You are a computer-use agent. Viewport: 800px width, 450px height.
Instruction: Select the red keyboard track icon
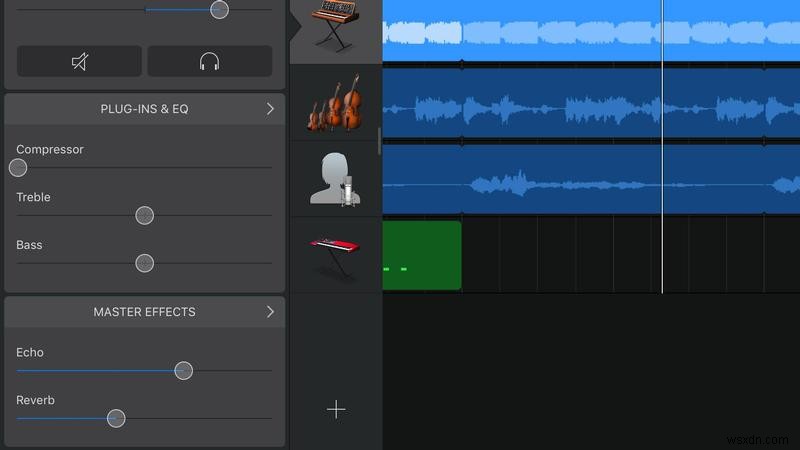click(335, 257)
